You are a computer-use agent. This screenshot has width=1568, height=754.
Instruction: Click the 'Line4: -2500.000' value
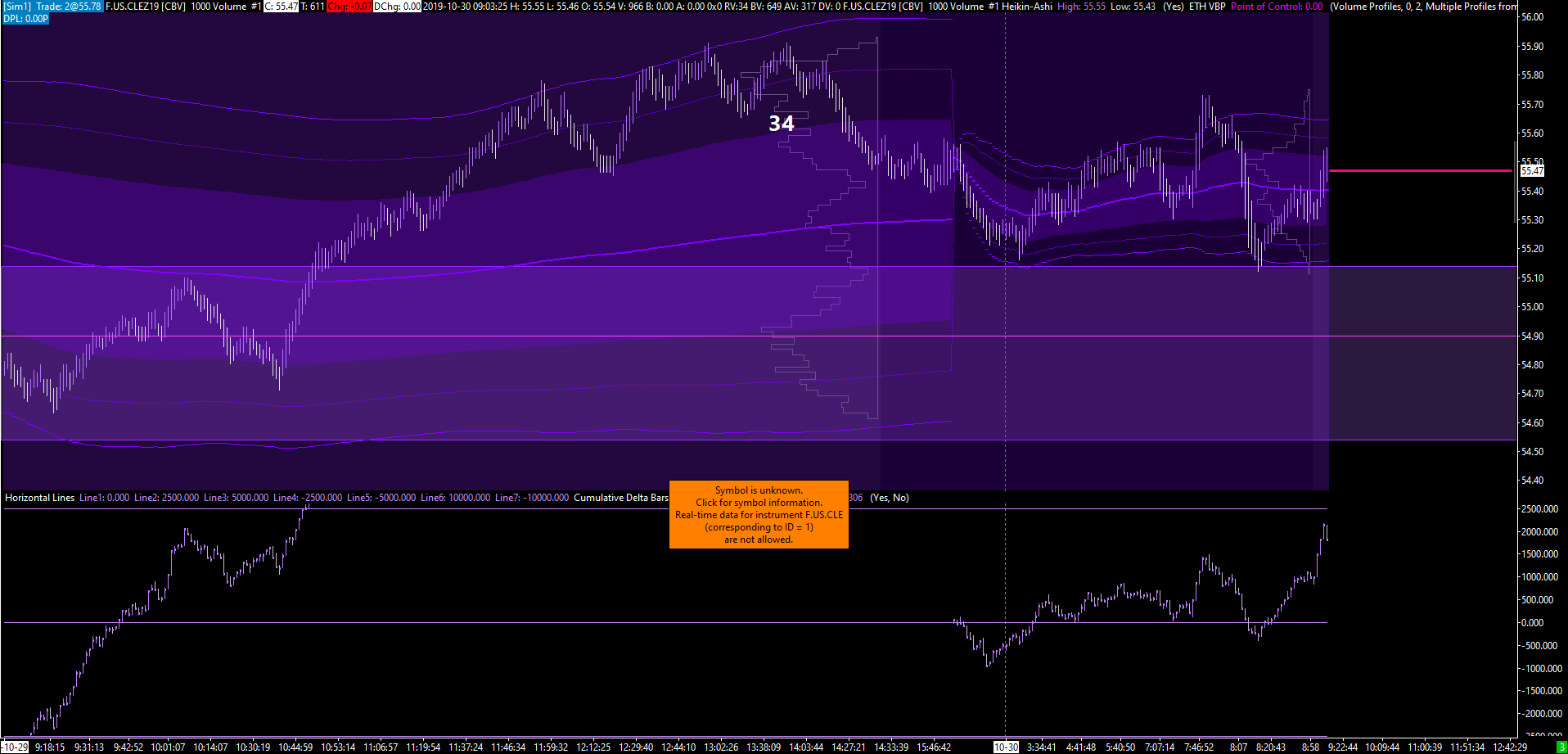tap(308, 498)
